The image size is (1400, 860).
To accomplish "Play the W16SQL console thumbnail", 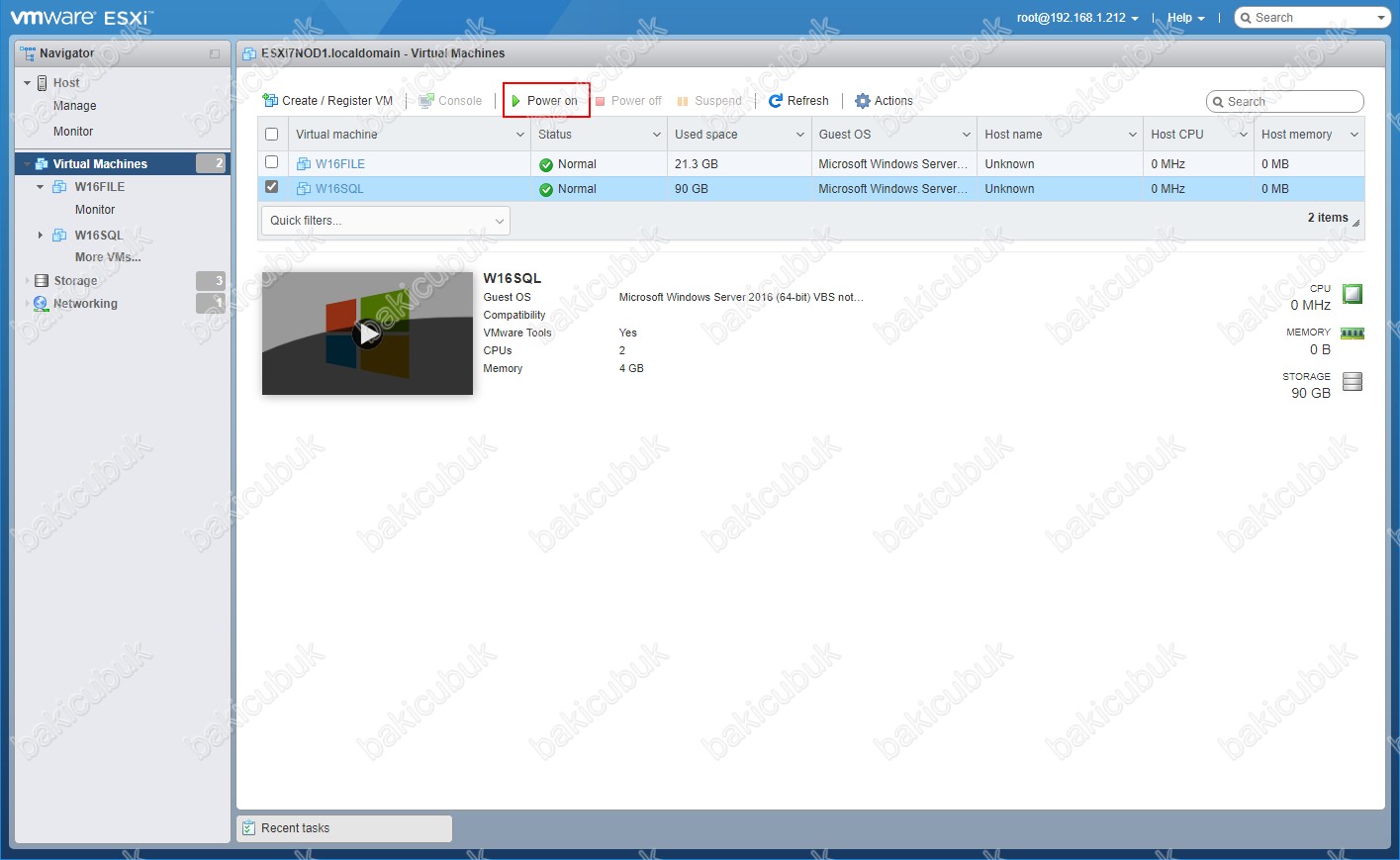I will tap(368, 334).
